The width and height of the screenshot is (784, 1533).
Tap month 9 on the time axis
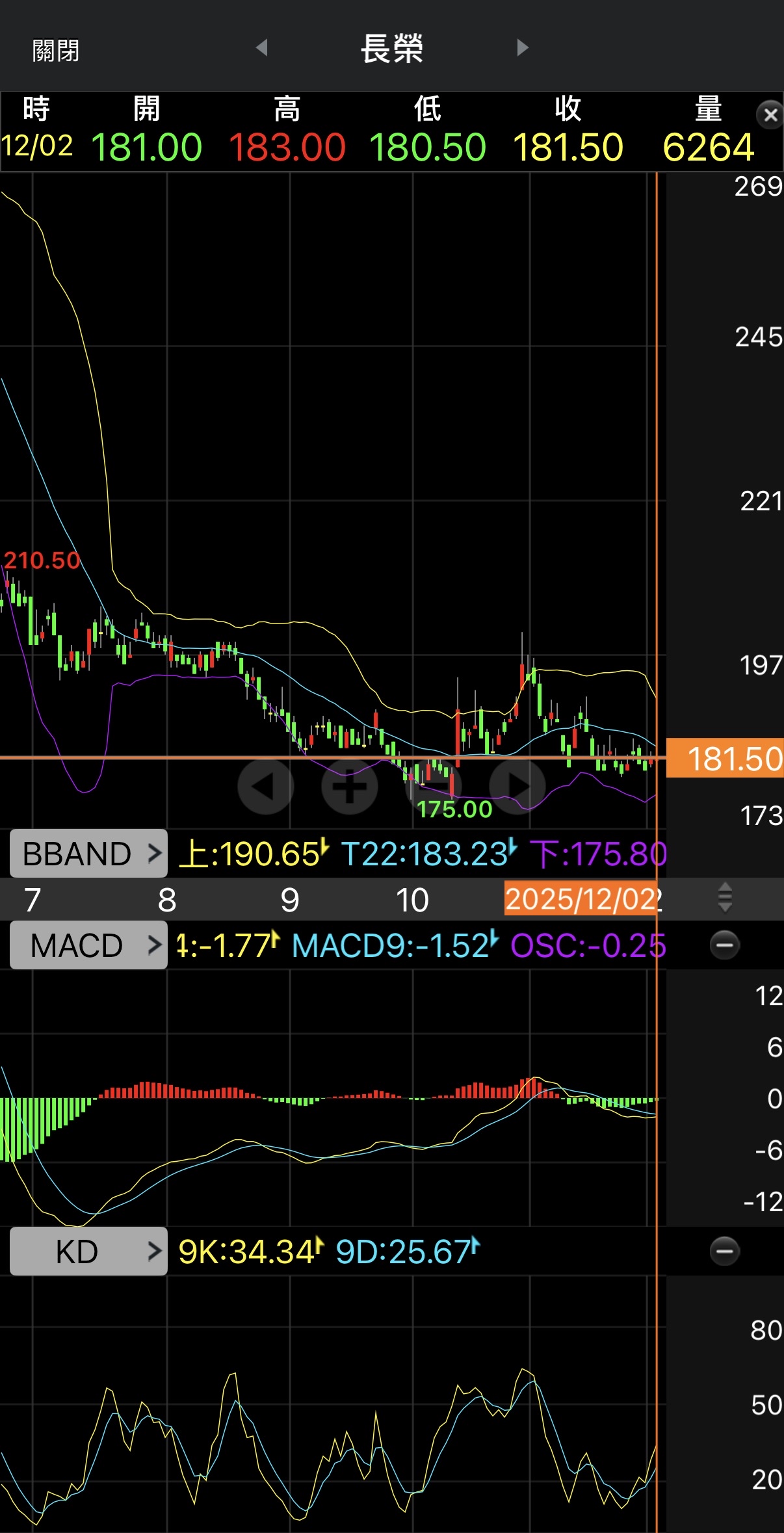(290, 900)
